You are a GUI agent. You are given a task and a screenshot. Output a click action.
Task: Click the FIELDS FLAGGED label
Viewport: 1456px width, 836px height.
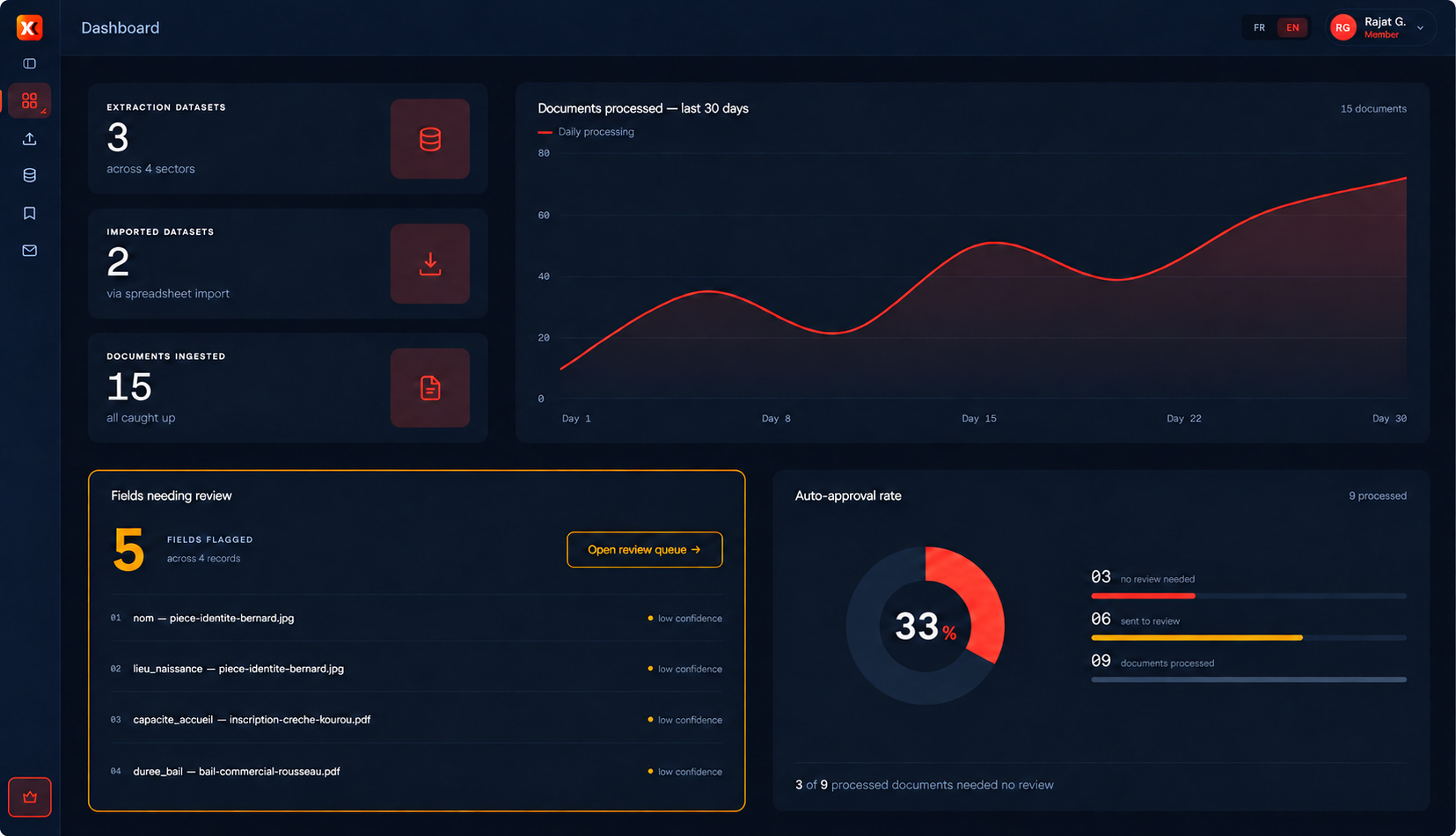[x=210, y=539]
